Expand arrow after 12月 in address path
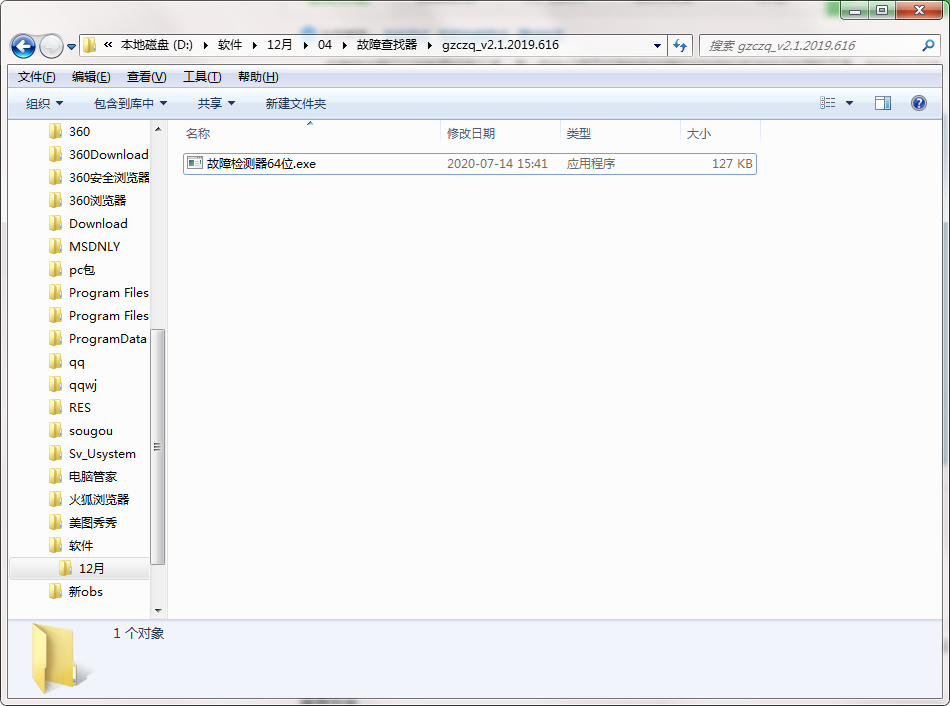The width and height of the screenshot is (950, 706). tap(305, 45)
